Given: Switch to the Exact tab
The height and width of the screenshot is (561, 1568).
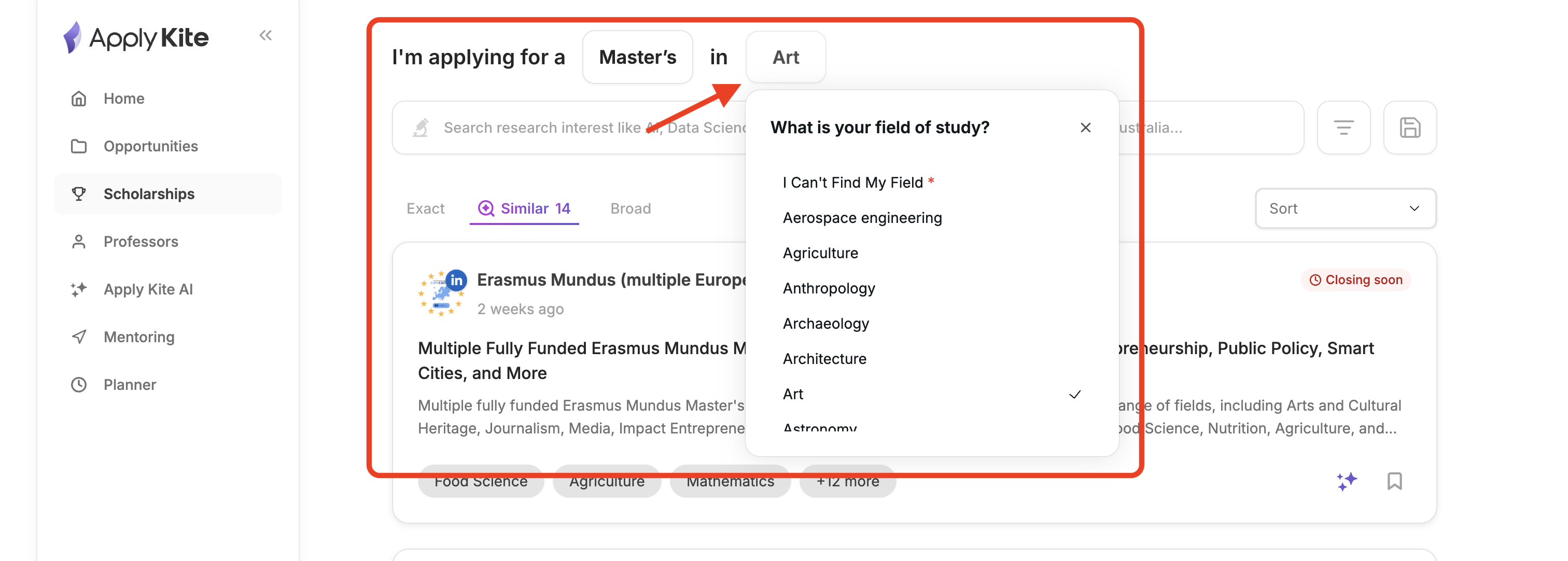Looking at the screenshot, I should [425, 209].
